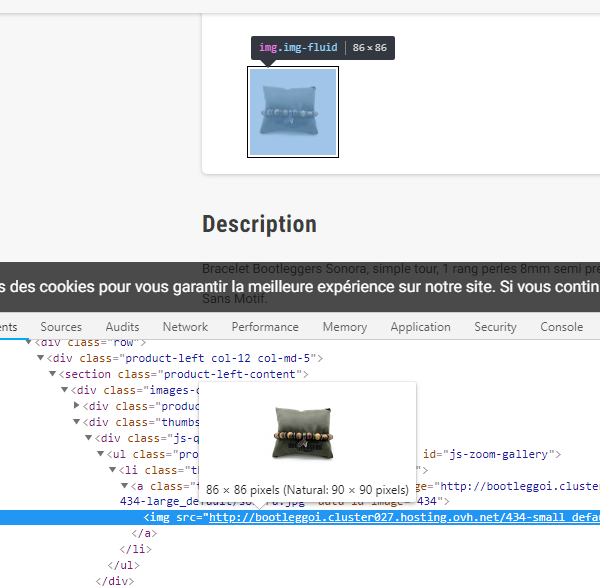This screenshot has height=587, width=600.
Task: Collapse the li element node arrow
Action: (112, 470)
